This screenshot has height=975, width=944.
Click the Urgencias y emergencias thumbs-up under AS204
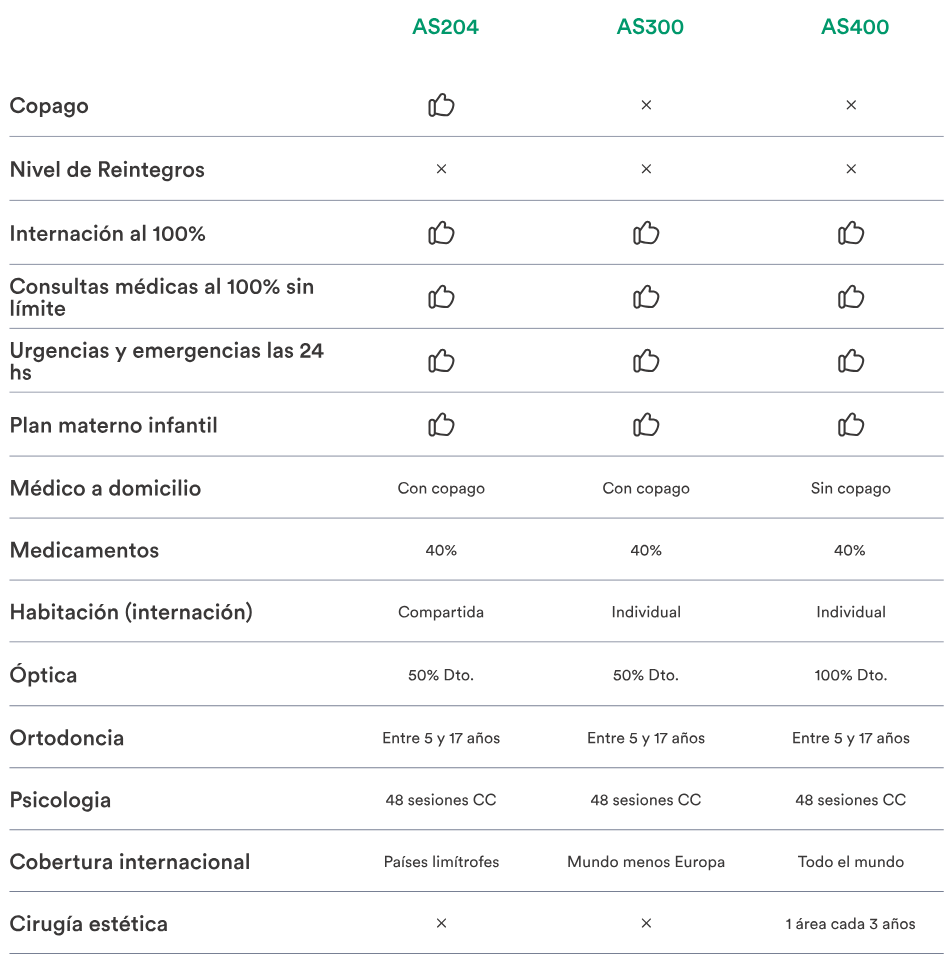coord(441,361)
